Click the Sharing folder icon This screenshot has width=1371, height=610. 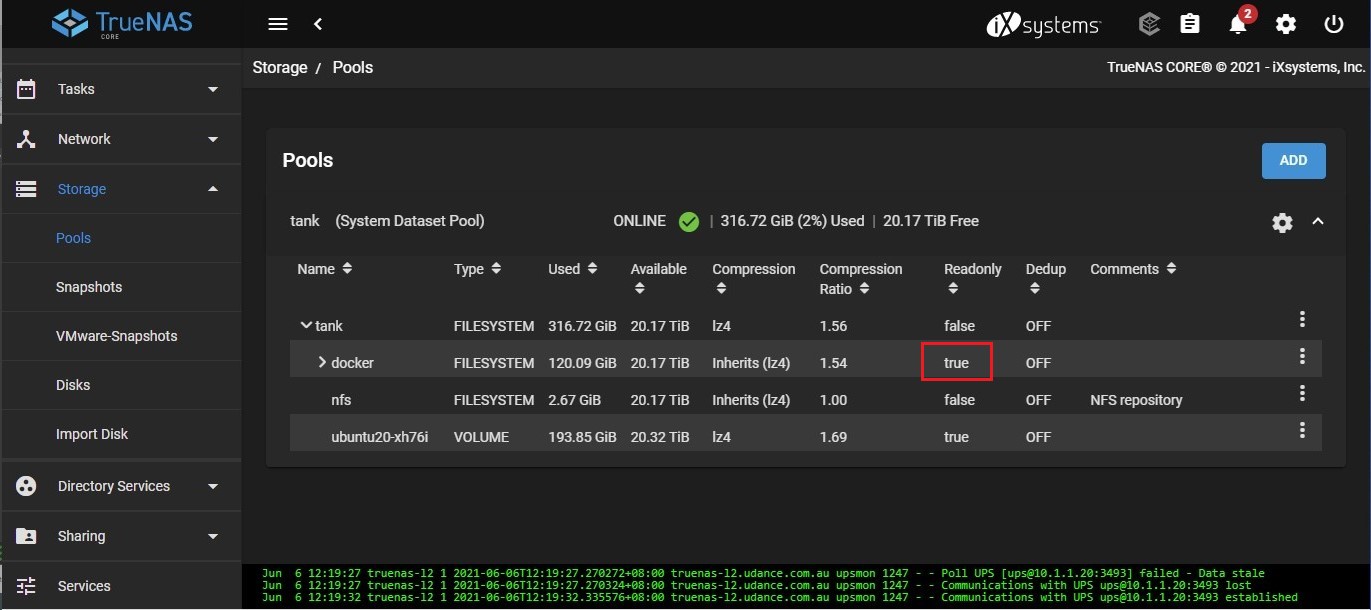pyautogui.click(x=27, y=536)
